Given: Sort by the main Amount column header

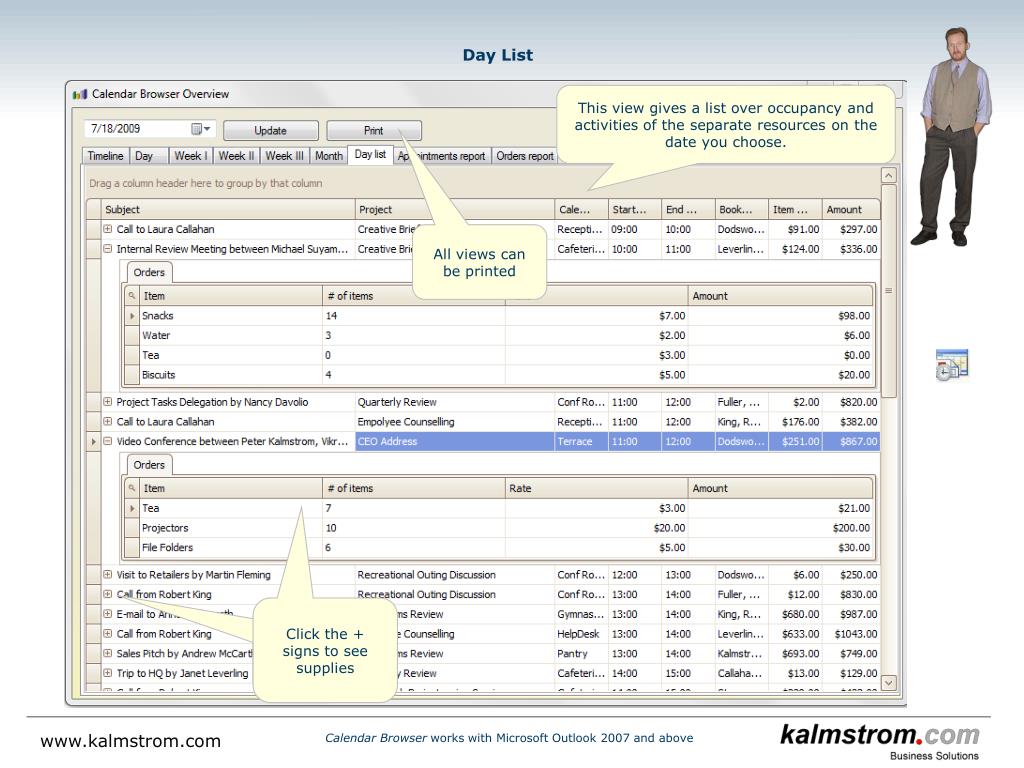Looking at the screenshot, I should [x=851, y=210].
